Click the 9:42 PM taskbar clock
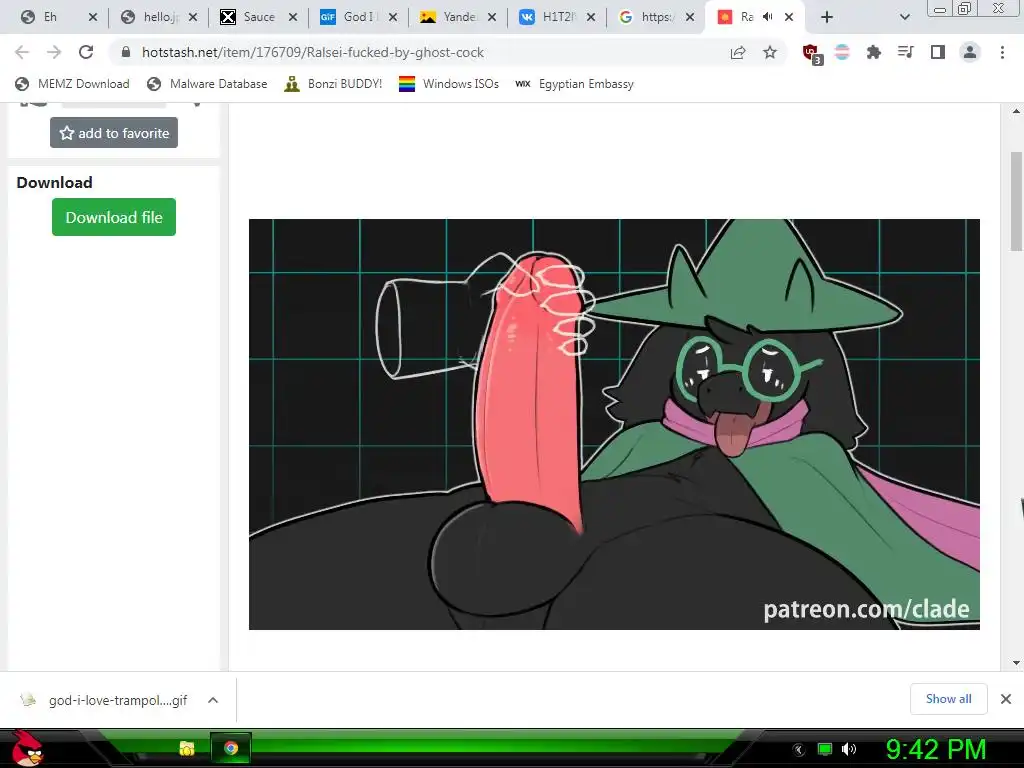 (935, 750)
